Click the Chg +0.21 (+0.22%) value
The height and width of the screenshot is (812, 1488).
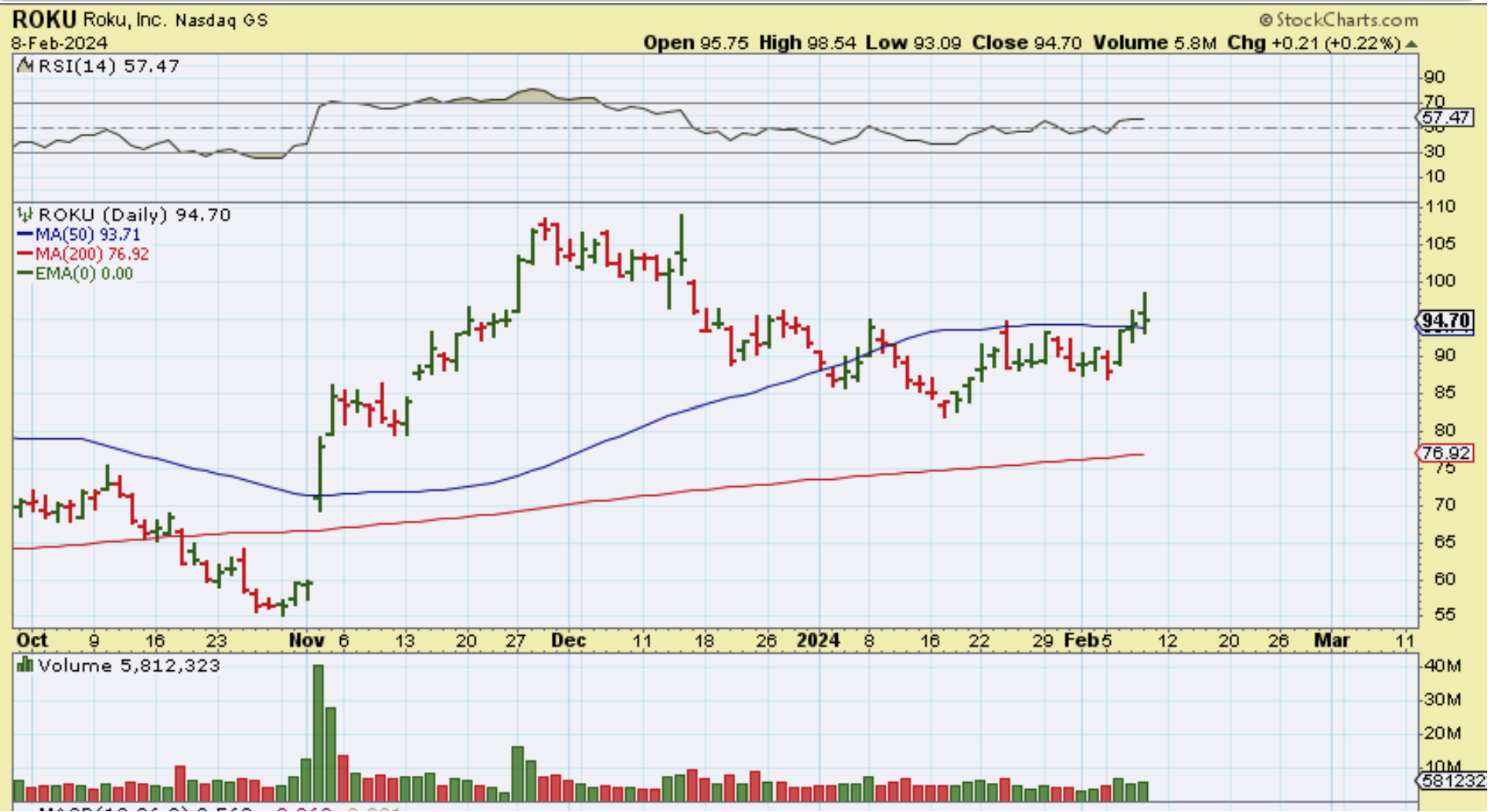tap(1314, 42)
